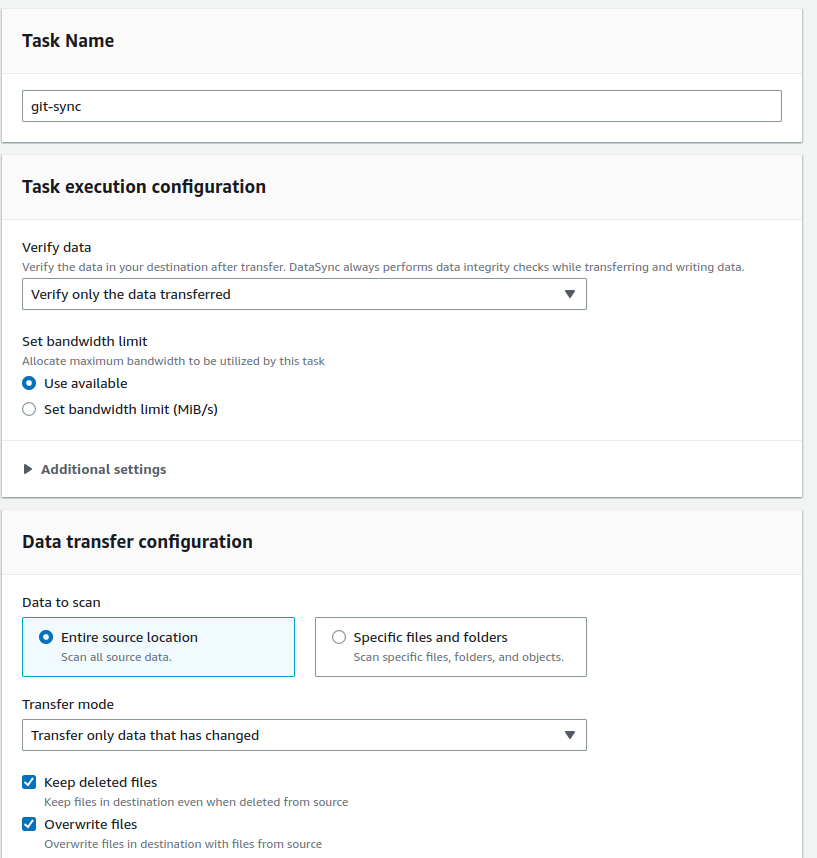Image resolution: width=817 pixels, height=858 pixels.
Task: Uncheck the Keep deleted files checkbox
Action: [x=29, y=782]
